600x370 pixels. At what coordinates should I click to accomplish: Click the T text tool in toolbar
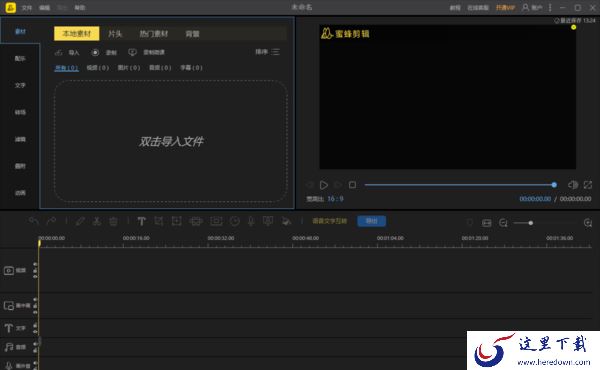pos(141,221)
